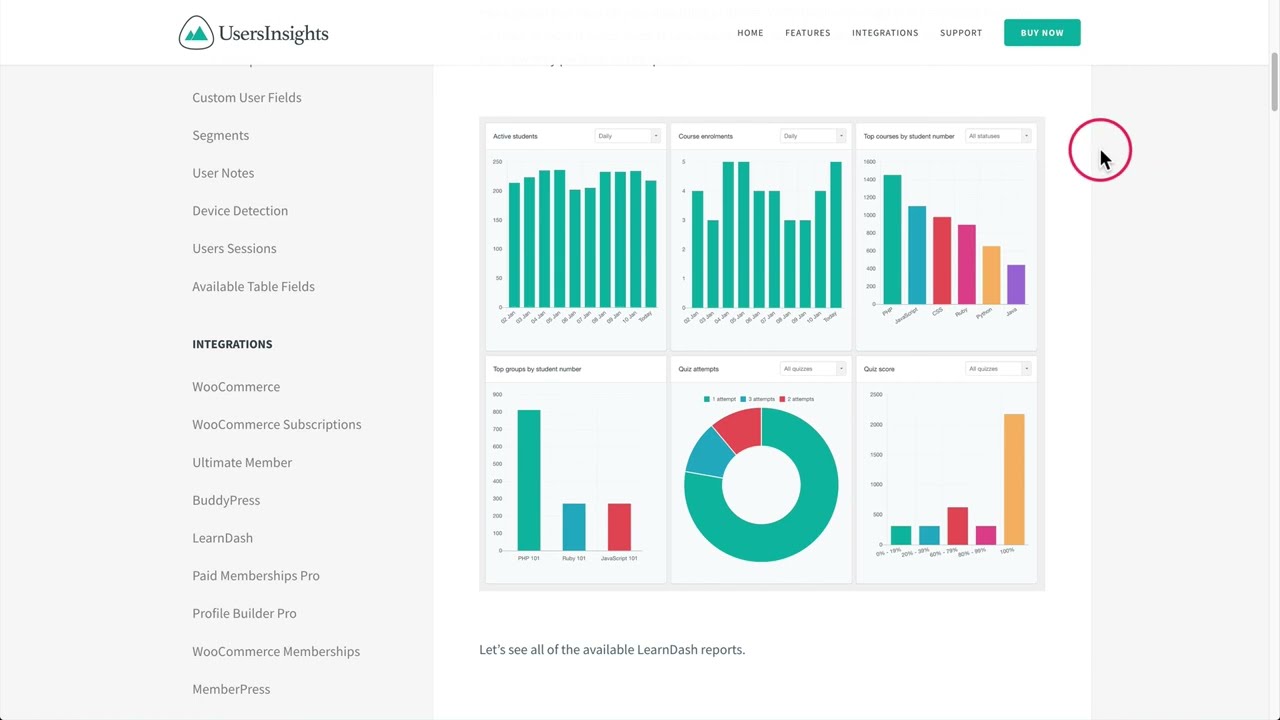Click the LearnDash reports dashboard image

tap(762, 353)
